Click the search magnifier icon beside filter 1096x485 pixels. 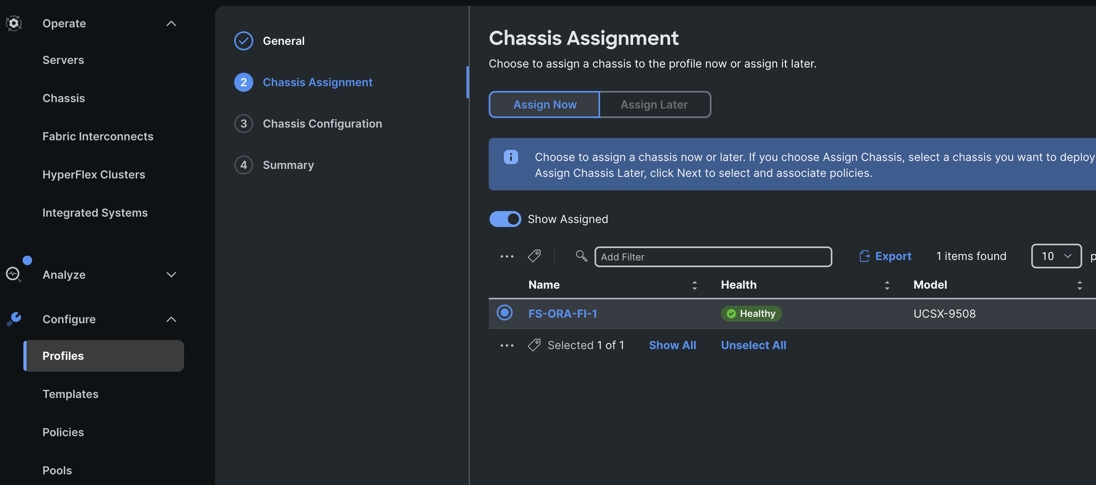(x=581, y=256)
